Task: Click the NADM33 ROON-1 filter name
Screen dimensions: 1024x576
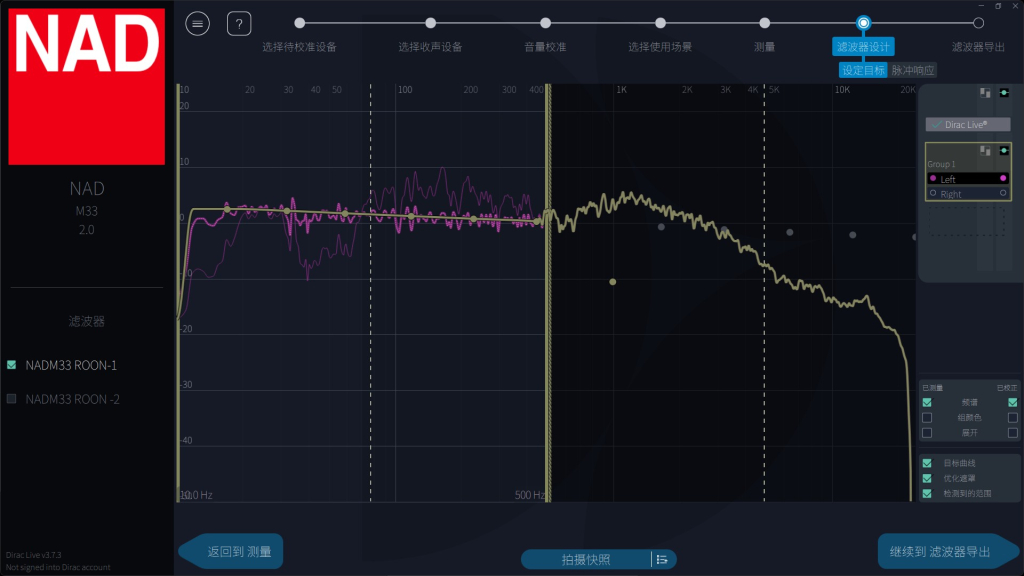Action: pos(71,365)
